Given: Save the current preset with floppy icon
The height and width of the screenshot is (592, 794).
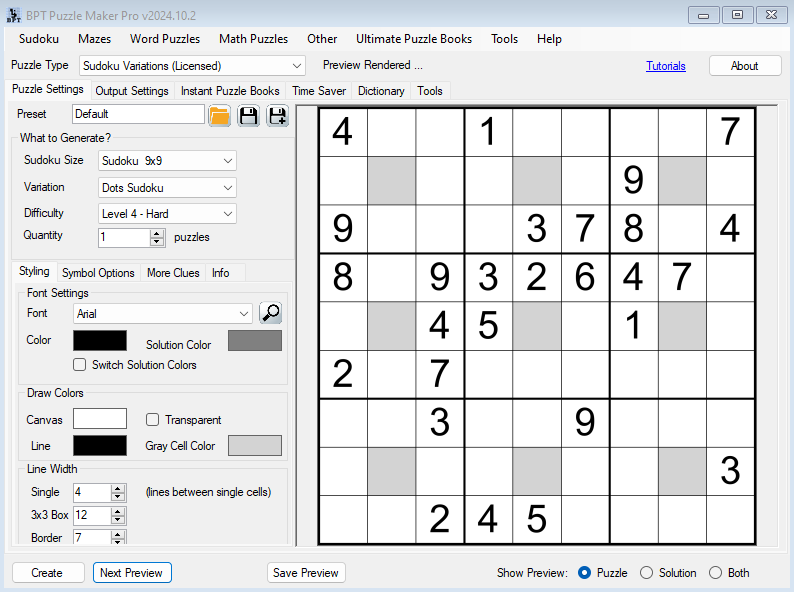Looking at the screenshot, I should pos(248,115).
